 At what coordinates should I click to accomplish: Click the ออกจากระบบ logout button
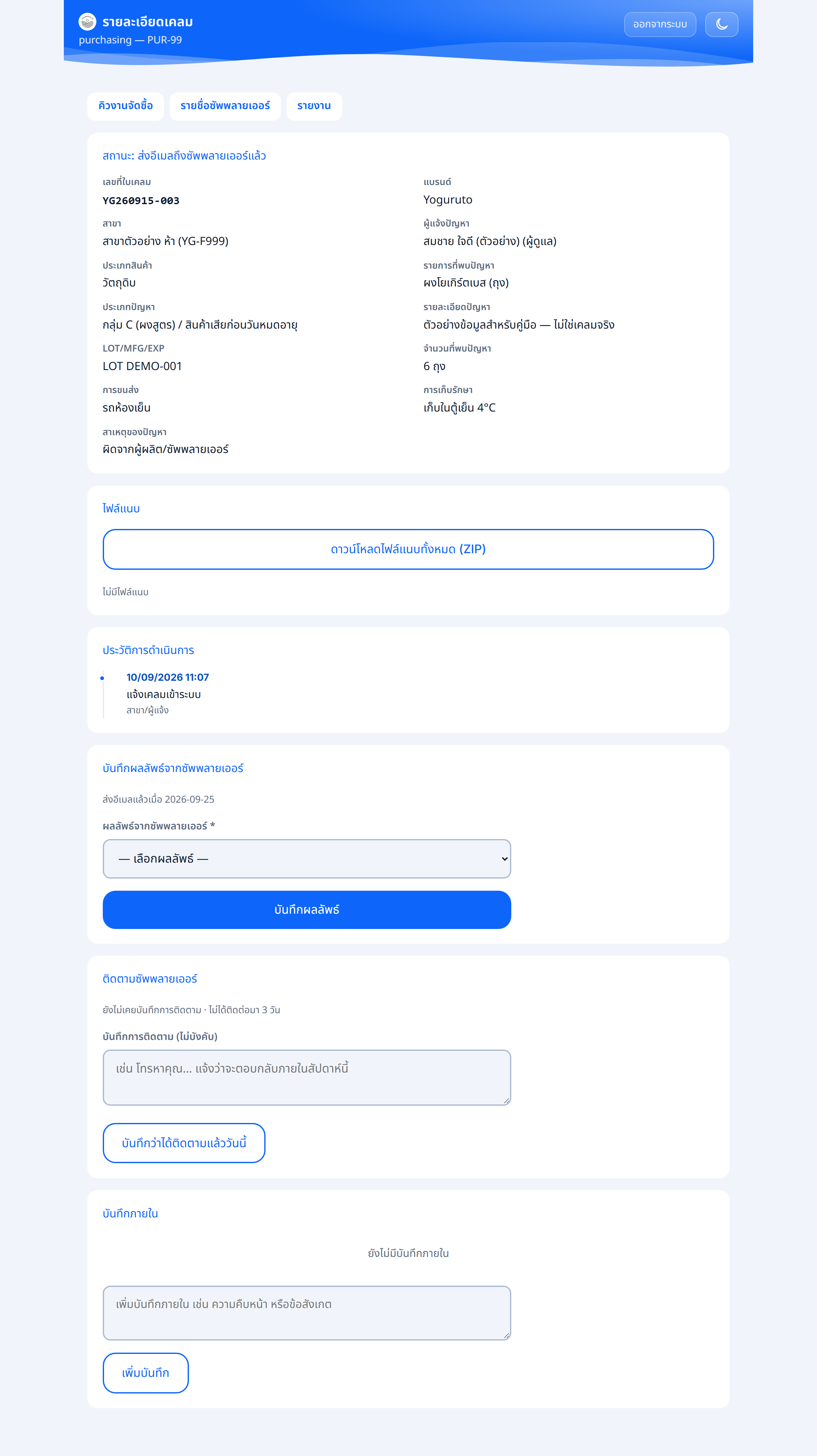click(660, 24)
